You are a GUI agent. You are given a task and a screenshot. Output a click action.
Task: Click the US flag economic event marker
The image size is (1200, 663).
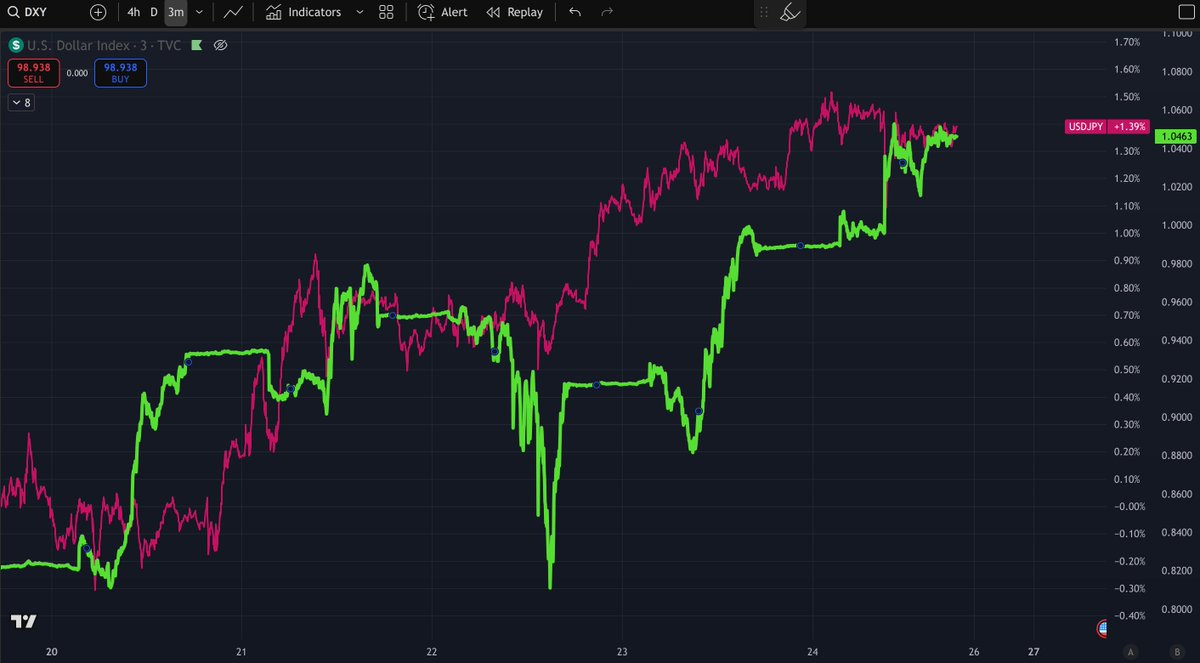(x=1102, y=628)
